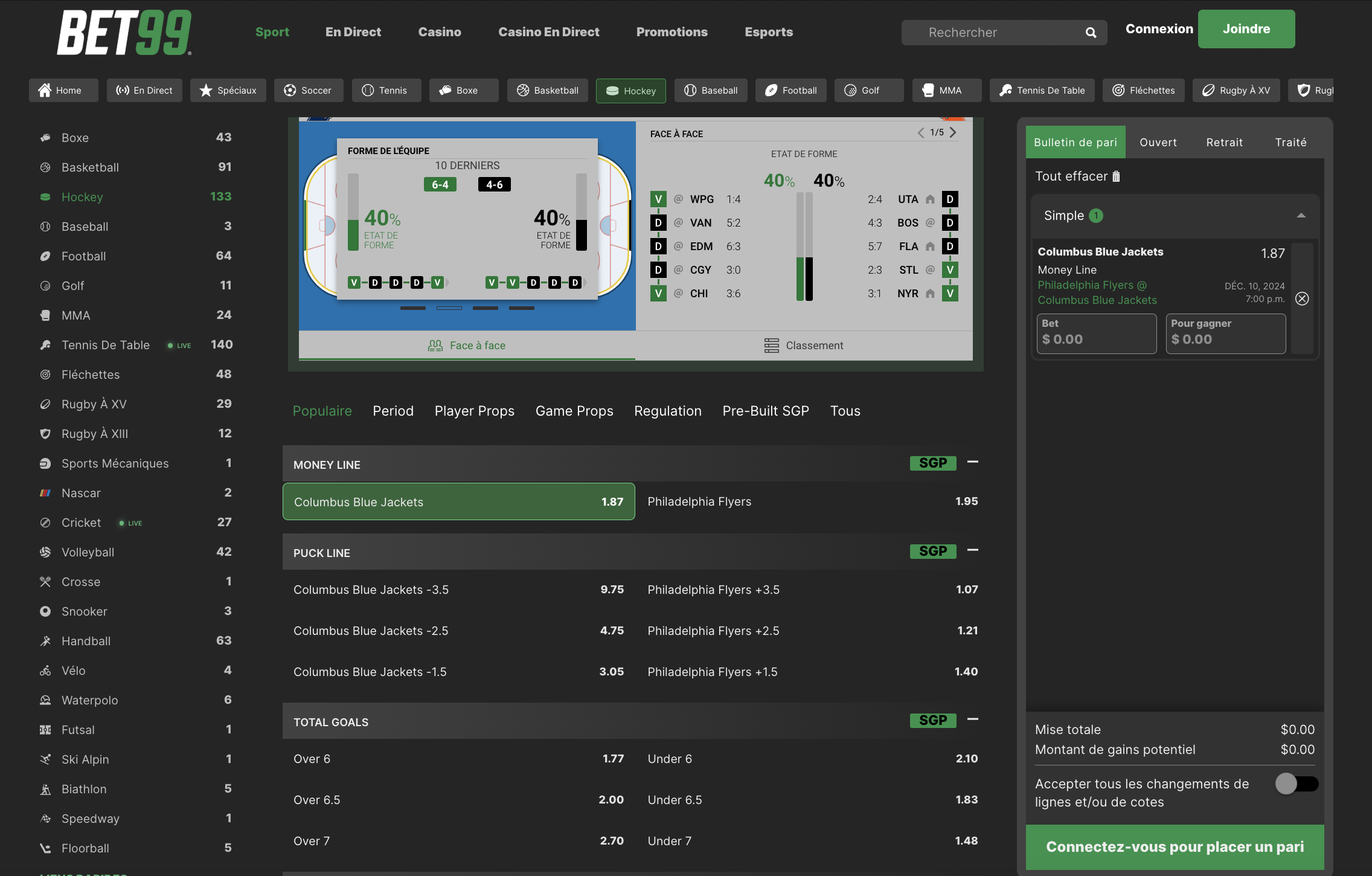Collapse the Simple bets group
The height and width of the screenshot is (876, 1372).
pos(1301,216)
